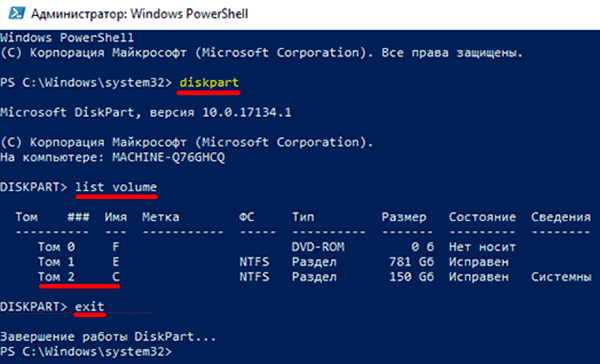Click drive letter 'C' in the table
This screenshot has height=364, width=600.
click(x=116, y=277)
